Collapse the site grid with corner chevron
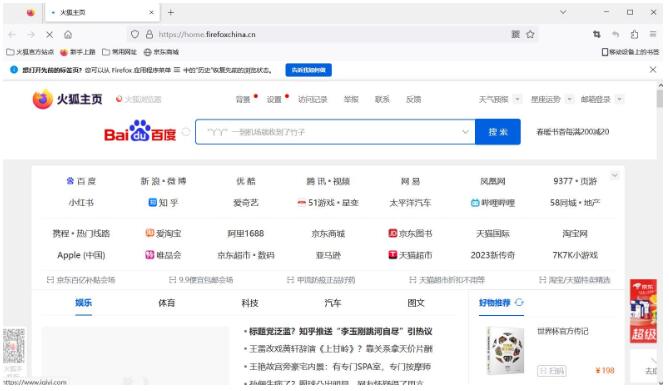 (614, 175)
